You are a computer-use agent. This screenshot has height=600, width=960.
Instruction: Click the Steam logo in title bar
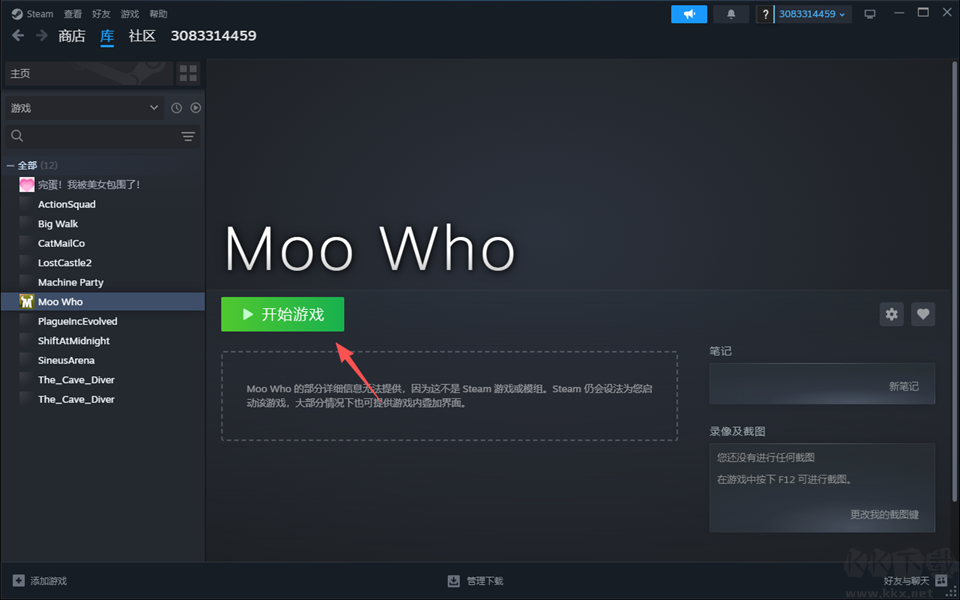point(17,13)
